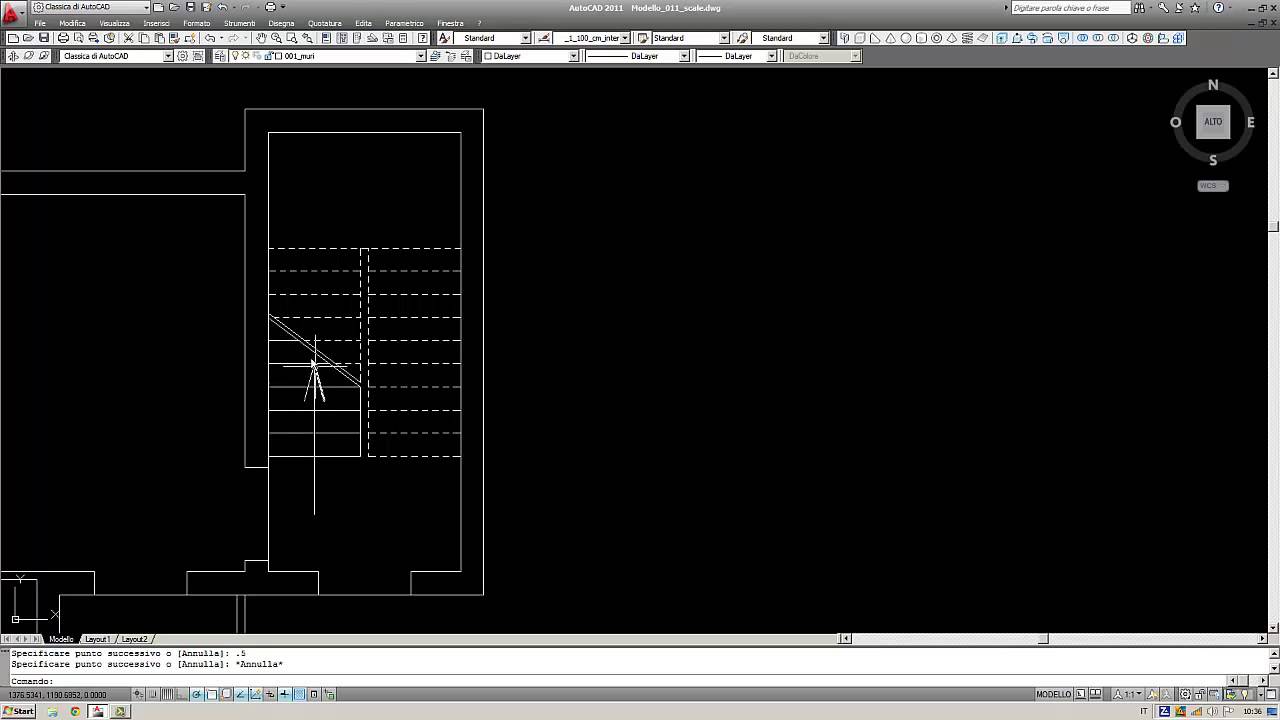The image size is (1280, 720).
Task: Open the Classica di AutoCAD workspace dropdown in title bar
Action: pos(91,7)
